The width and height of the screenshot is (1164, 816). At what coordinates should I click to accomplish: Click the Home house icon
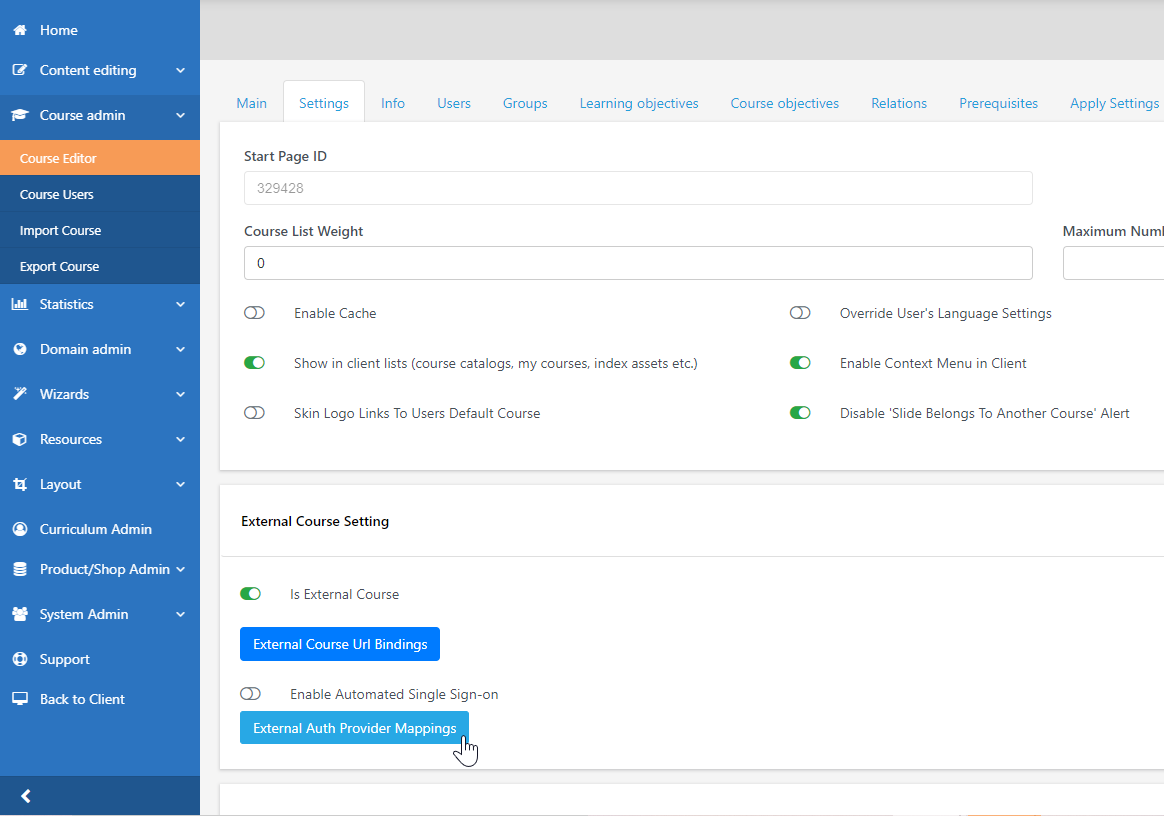pyautogui.click(x=20, y=30)
